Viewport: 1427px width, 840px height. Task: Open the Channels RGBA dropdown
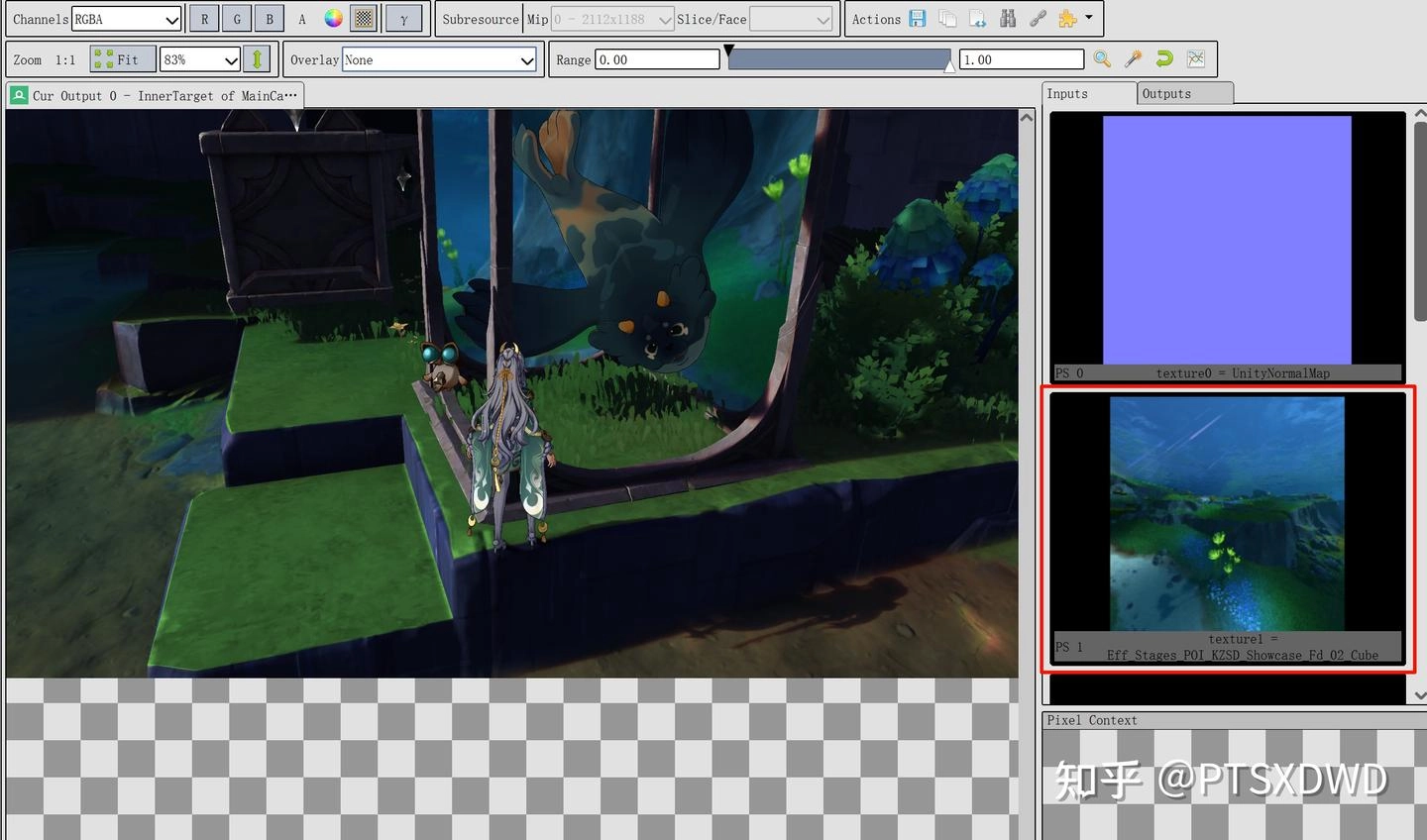pyautogui.click(x=127, y=19)
